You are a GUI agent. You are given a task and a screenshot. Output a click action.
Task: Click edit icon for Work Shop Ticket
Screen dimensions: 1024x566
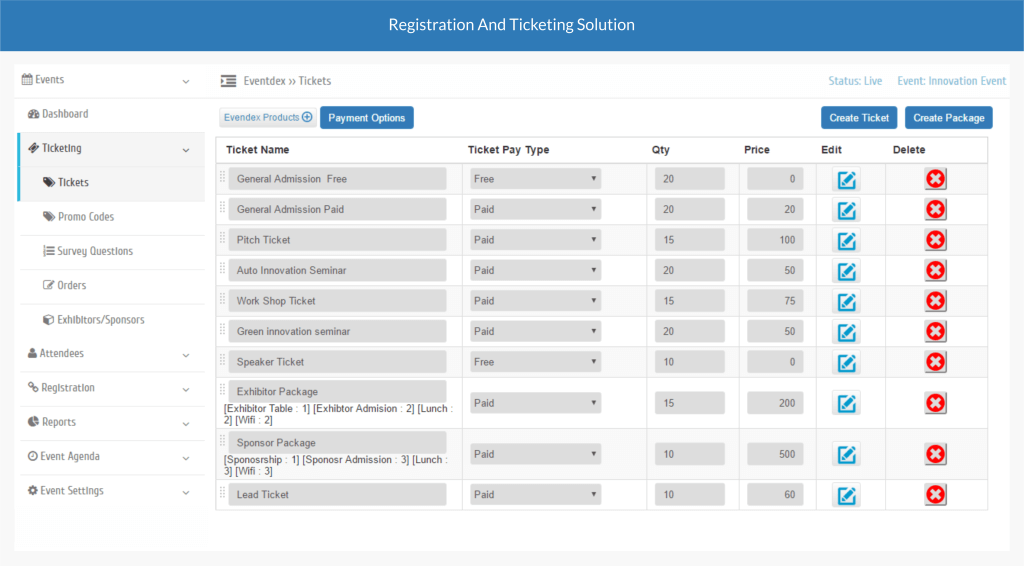pyautogui.click(x=846, y=302)
